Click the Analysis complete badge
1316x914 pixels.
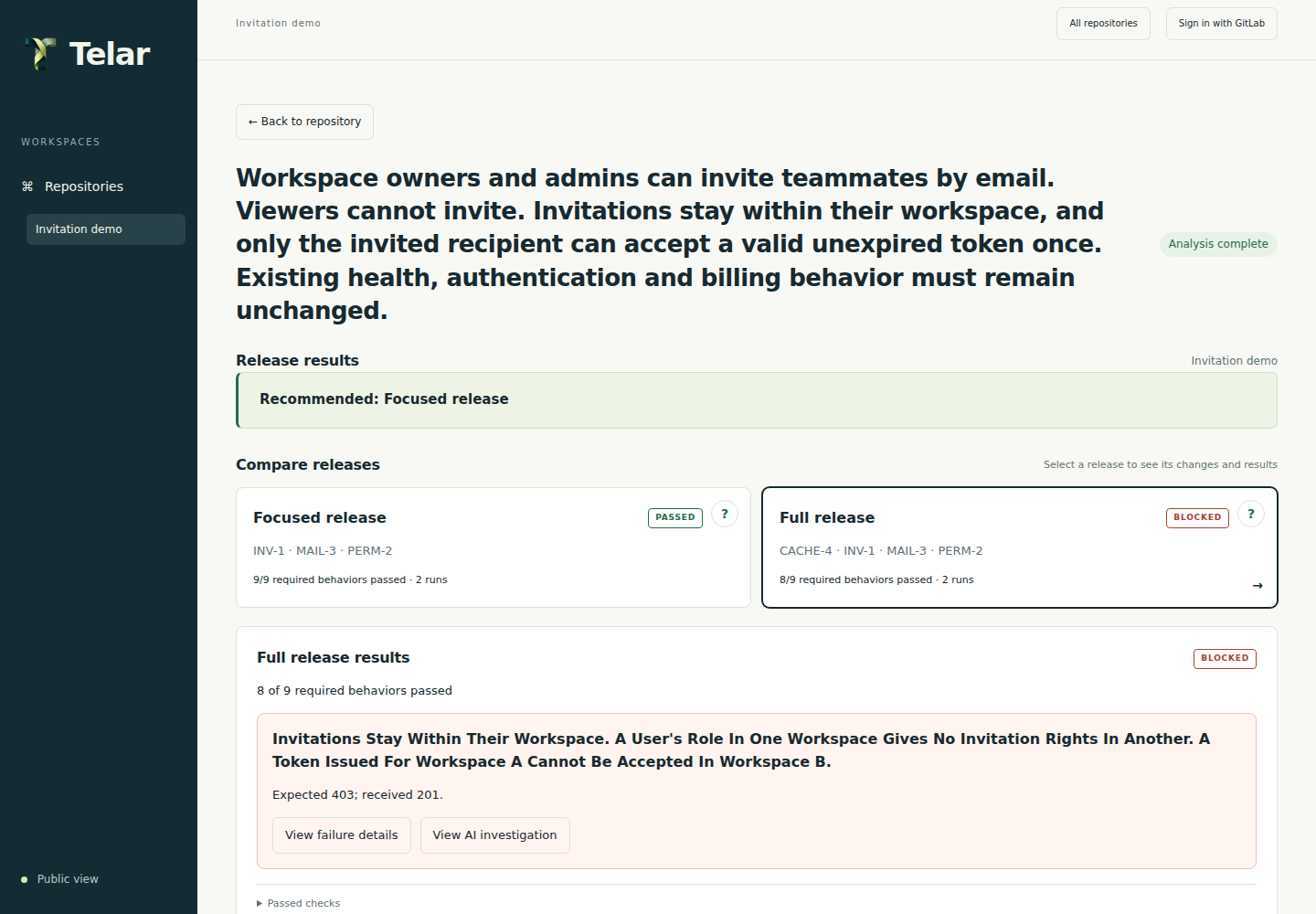pos(1218,244)
